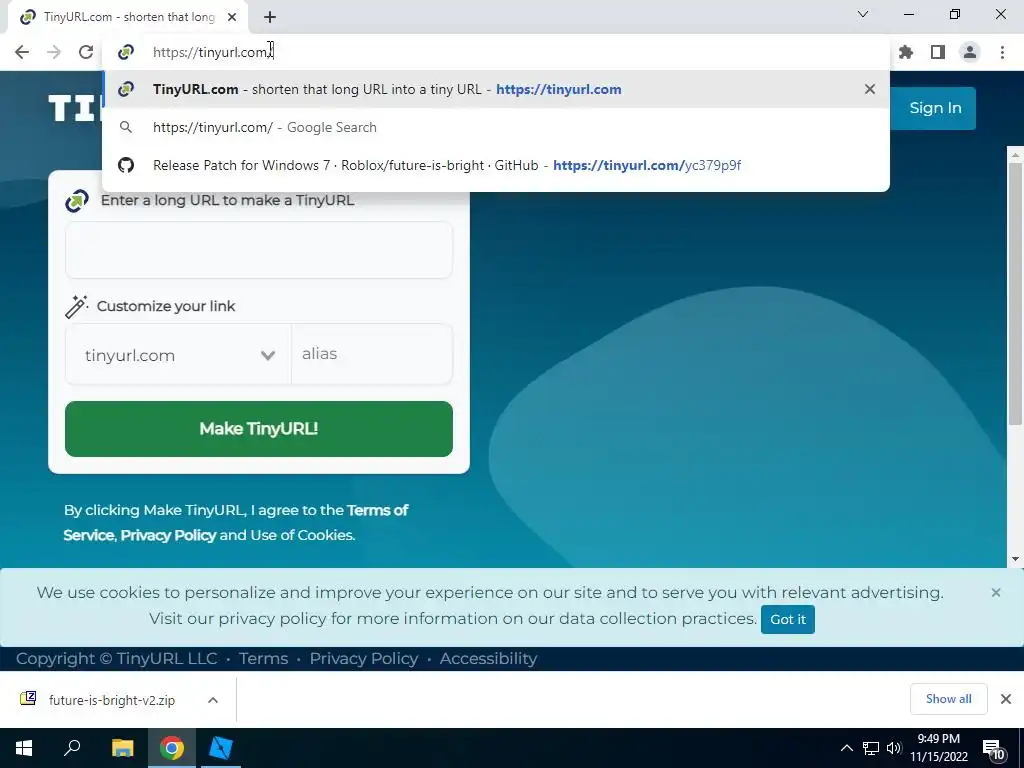Viewport: 1024px width, 768px height.
Task: Click the link icon beside Enter a long URL
Action: tap(77, 200)
